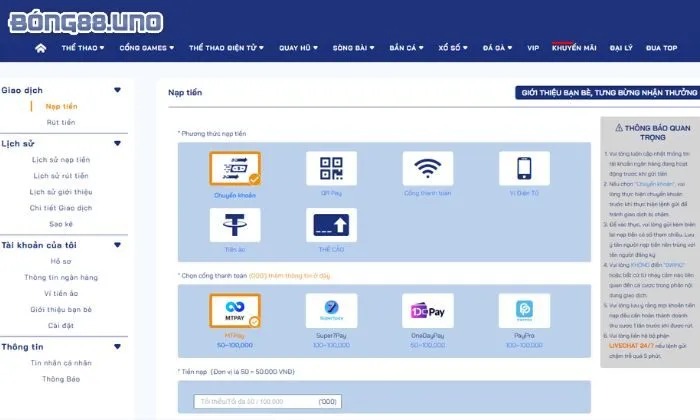Click the Giới thiệu bạn bè reward banner

[x=608, y=93]
